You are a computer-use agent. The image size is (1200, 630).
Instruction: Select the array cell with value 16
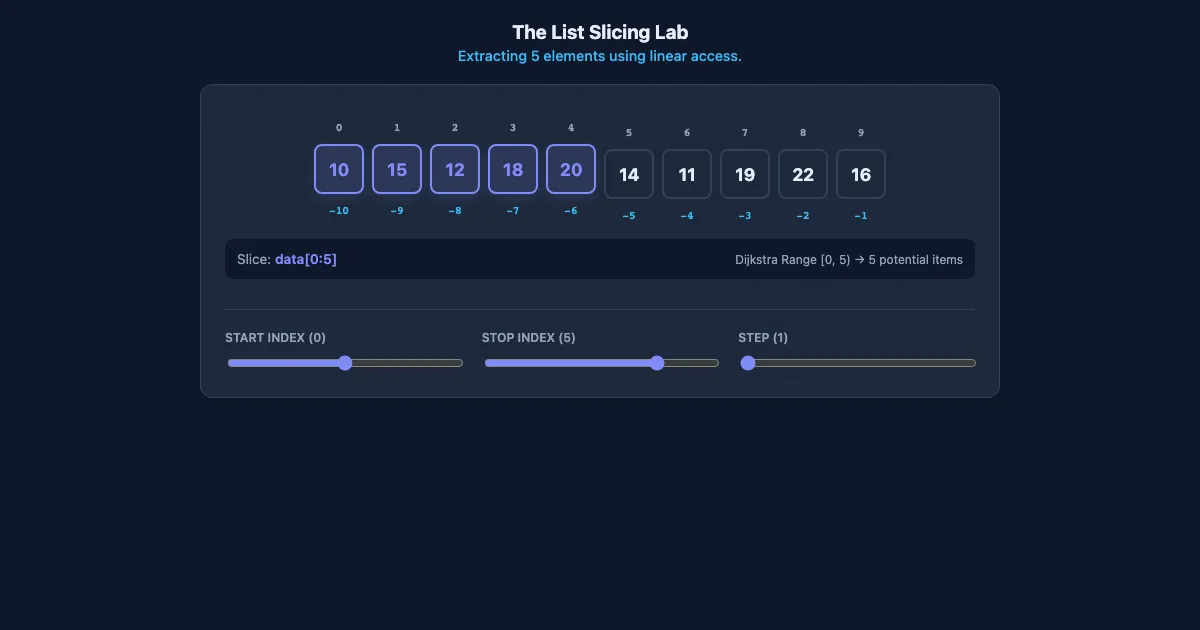861,174
